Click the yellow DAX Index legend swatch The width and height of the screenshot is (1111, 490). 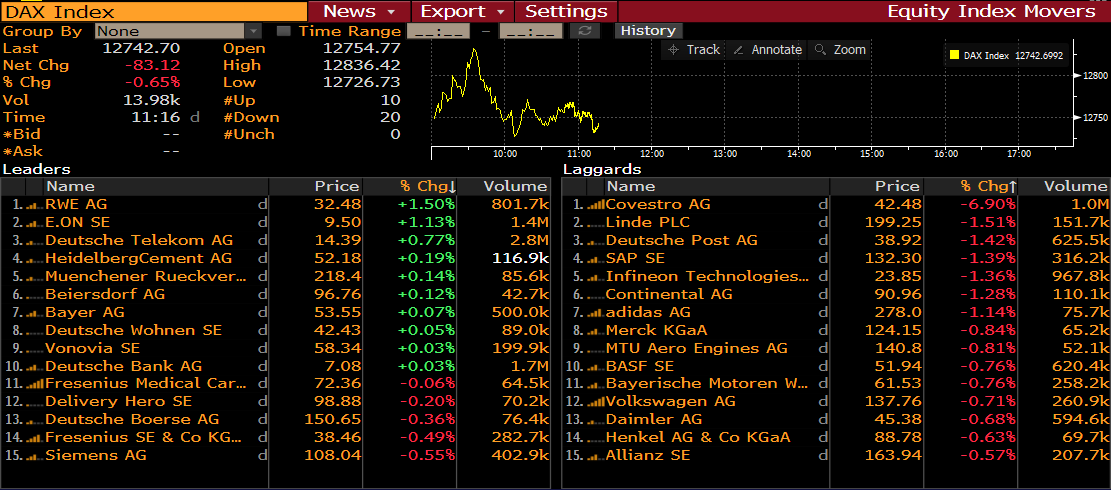point(954,55)
